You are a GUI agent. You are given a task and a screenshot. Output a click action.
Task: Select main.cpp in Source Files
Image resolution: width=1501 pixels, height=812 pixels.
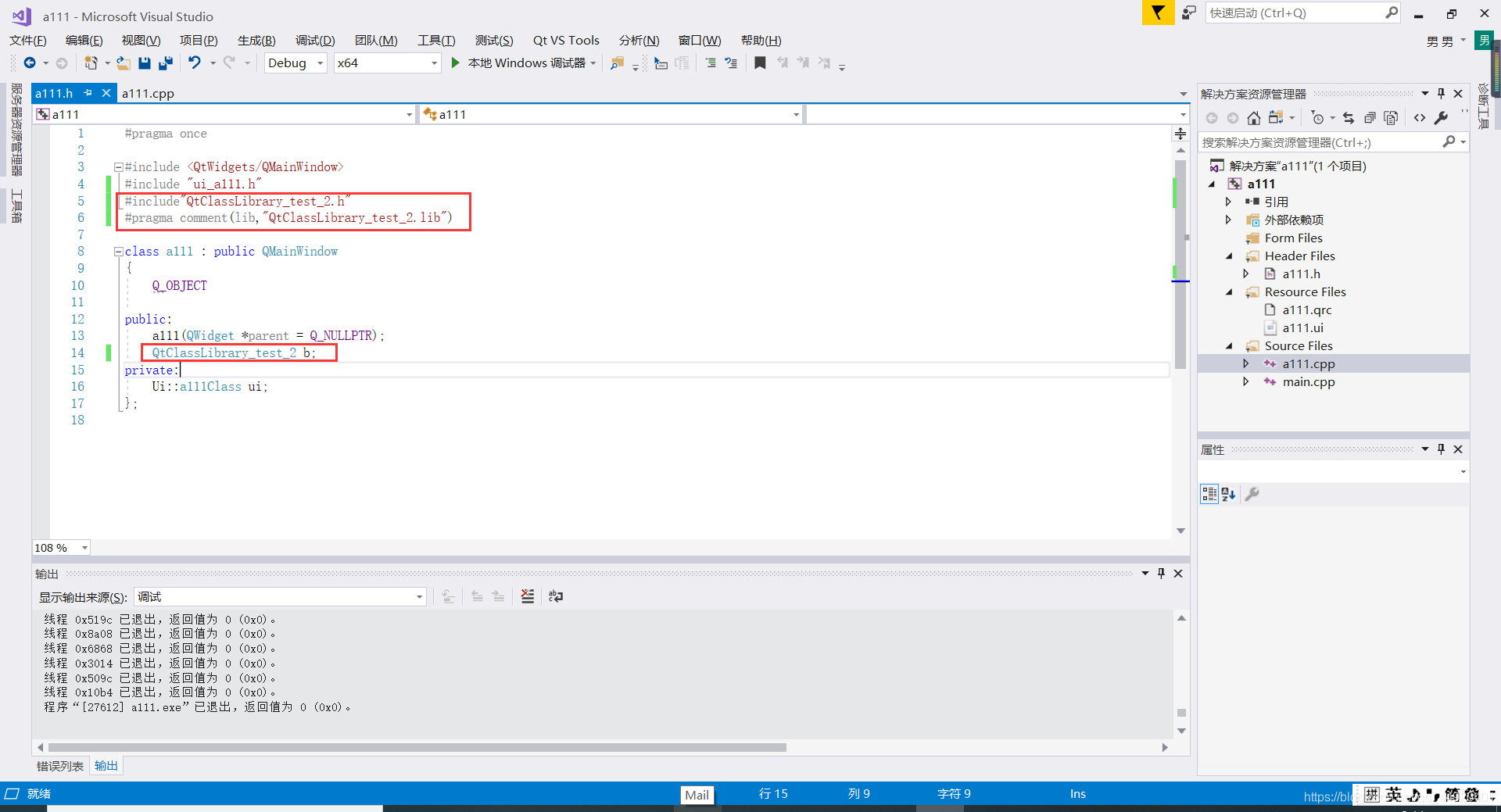click(1309, 381)
